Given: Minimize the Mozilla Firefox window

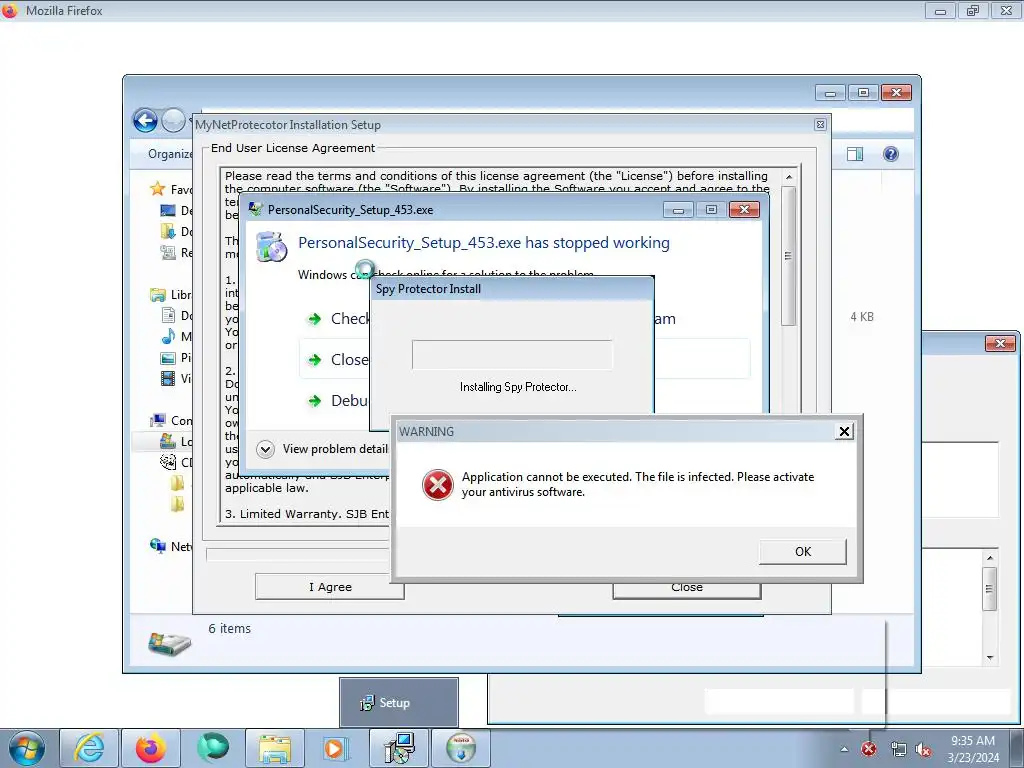Looking at the screenshot, I should 940,10.
